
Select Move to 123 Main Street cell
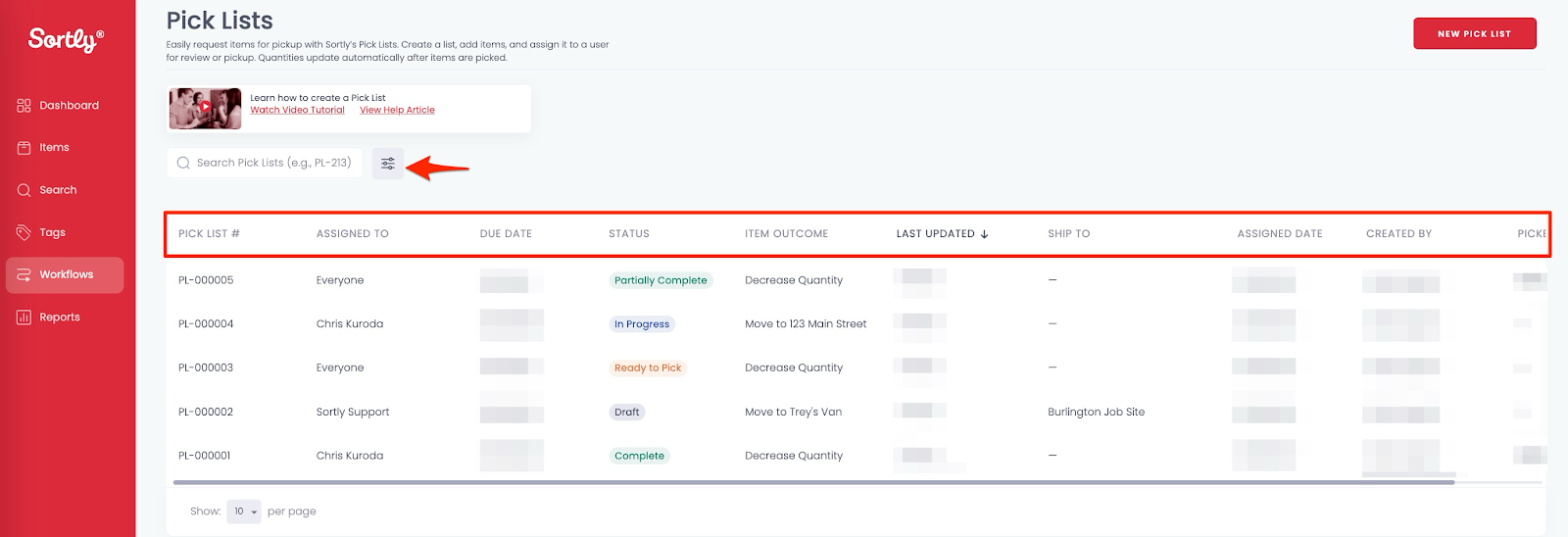(806, 324)
